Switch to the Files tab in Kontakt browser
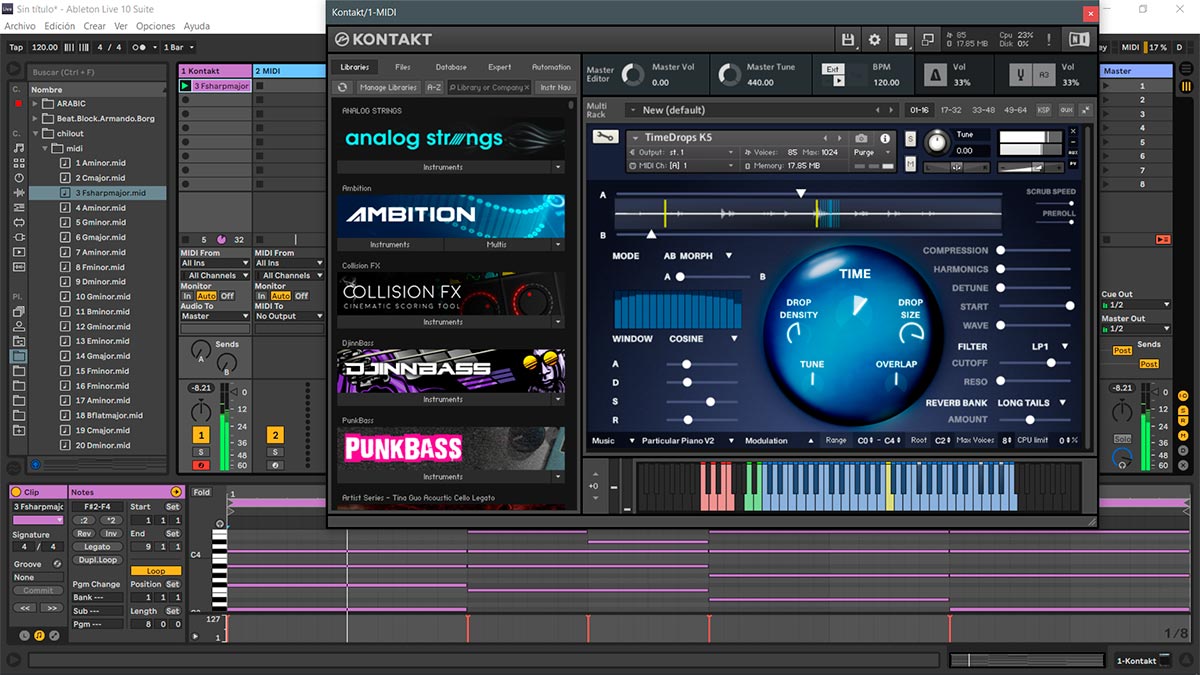This screenshot has height=675, width=1200. click(x=403, y=67)
